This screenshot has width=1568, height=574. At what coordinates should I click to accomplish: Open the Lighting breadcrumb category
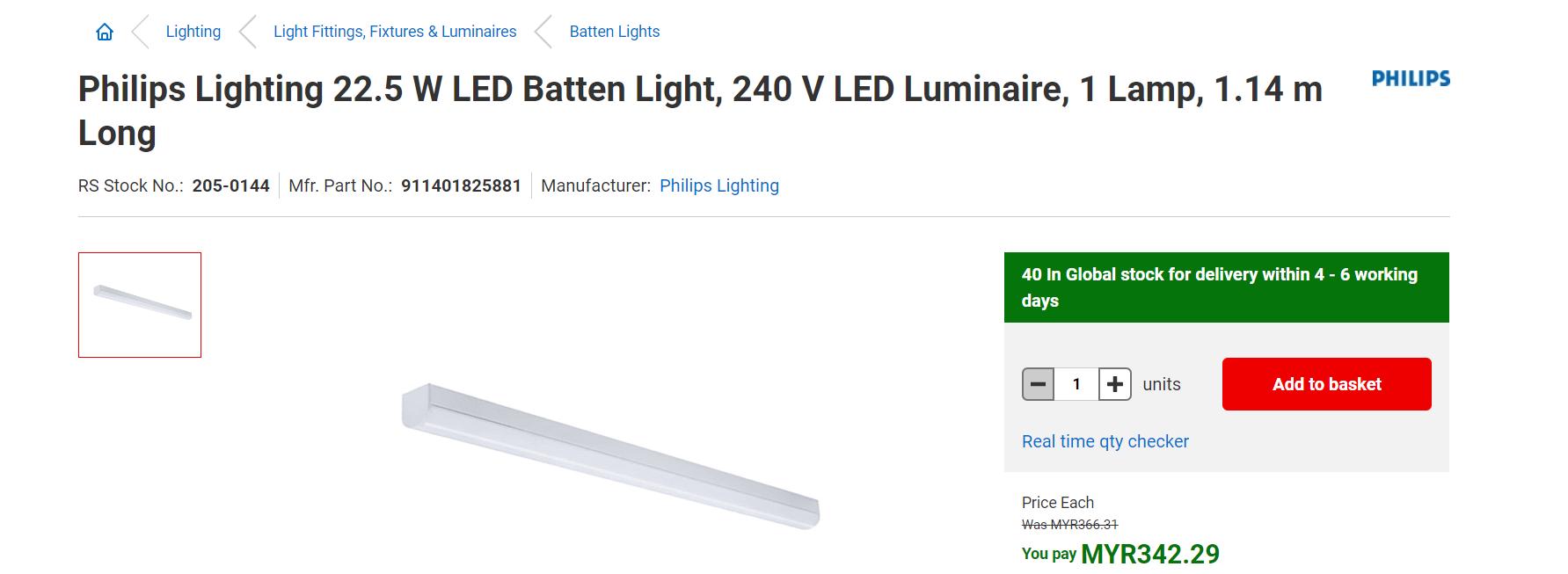tap(193, 32)
